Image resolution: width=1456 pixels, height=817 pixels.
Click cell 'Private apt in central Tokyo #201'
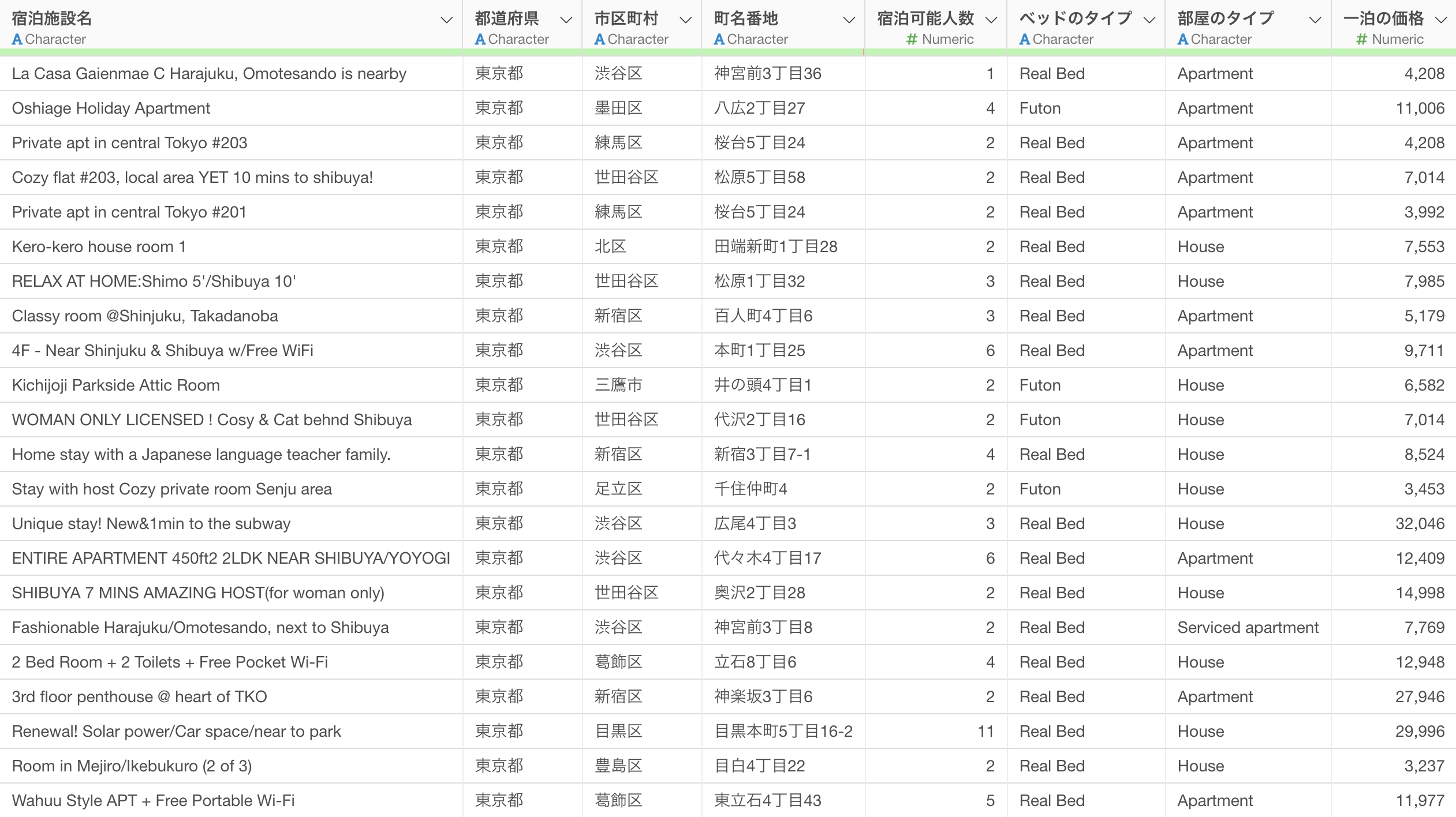coord(231,212)
